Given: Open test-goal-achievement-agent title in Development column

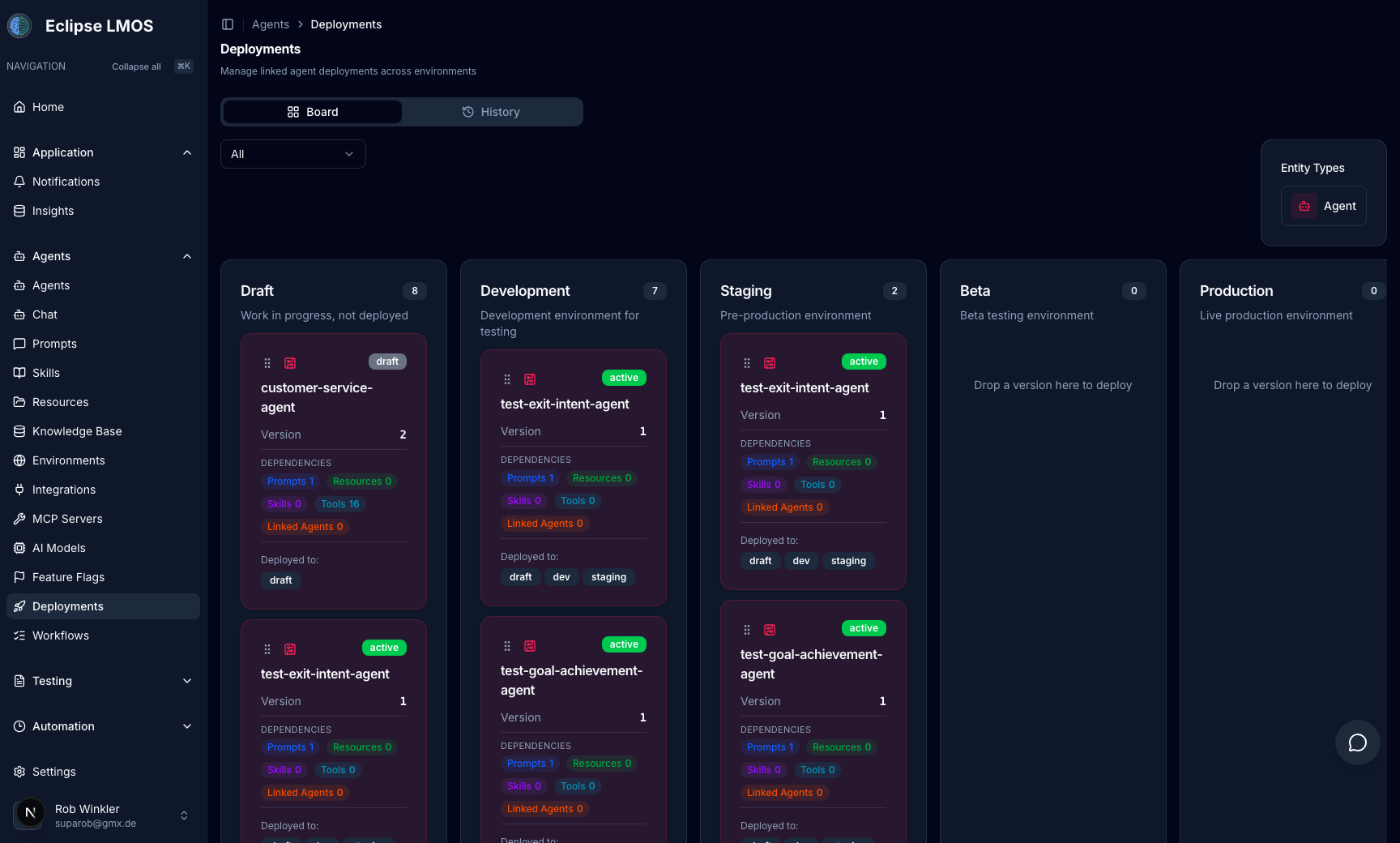Looking at the screenshot, I should [x=571, y=680].
